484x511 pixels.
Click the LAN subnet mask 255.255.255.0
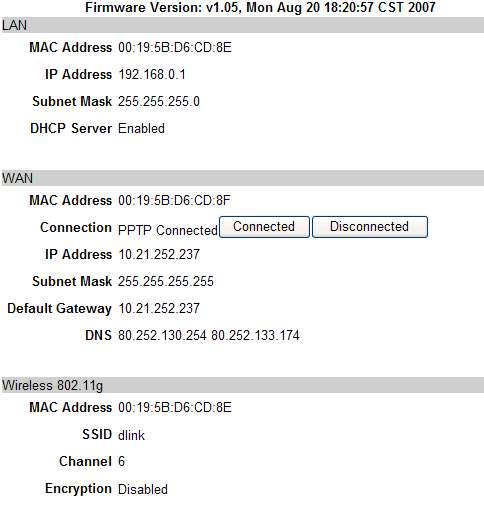click(x=159, y=101)
